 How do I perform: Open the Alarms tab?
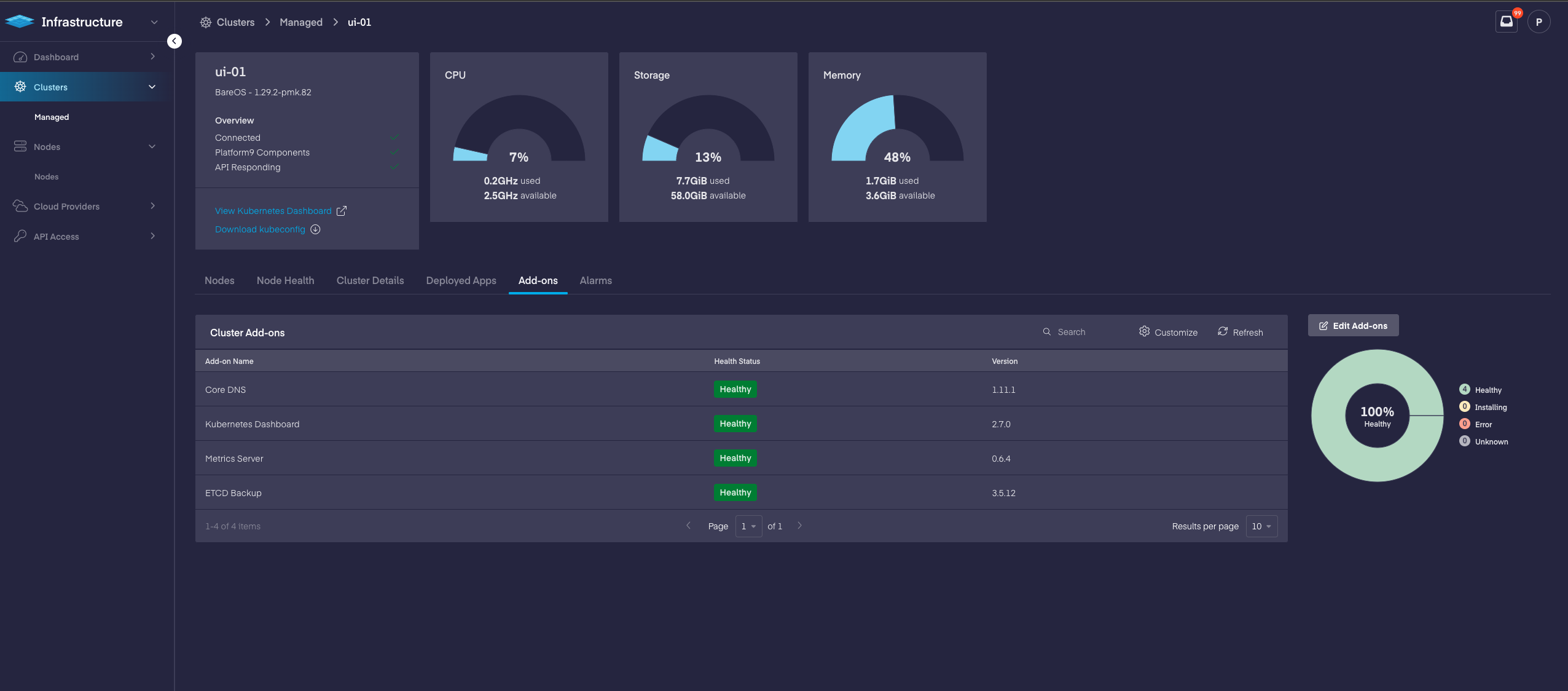[595, 280]
